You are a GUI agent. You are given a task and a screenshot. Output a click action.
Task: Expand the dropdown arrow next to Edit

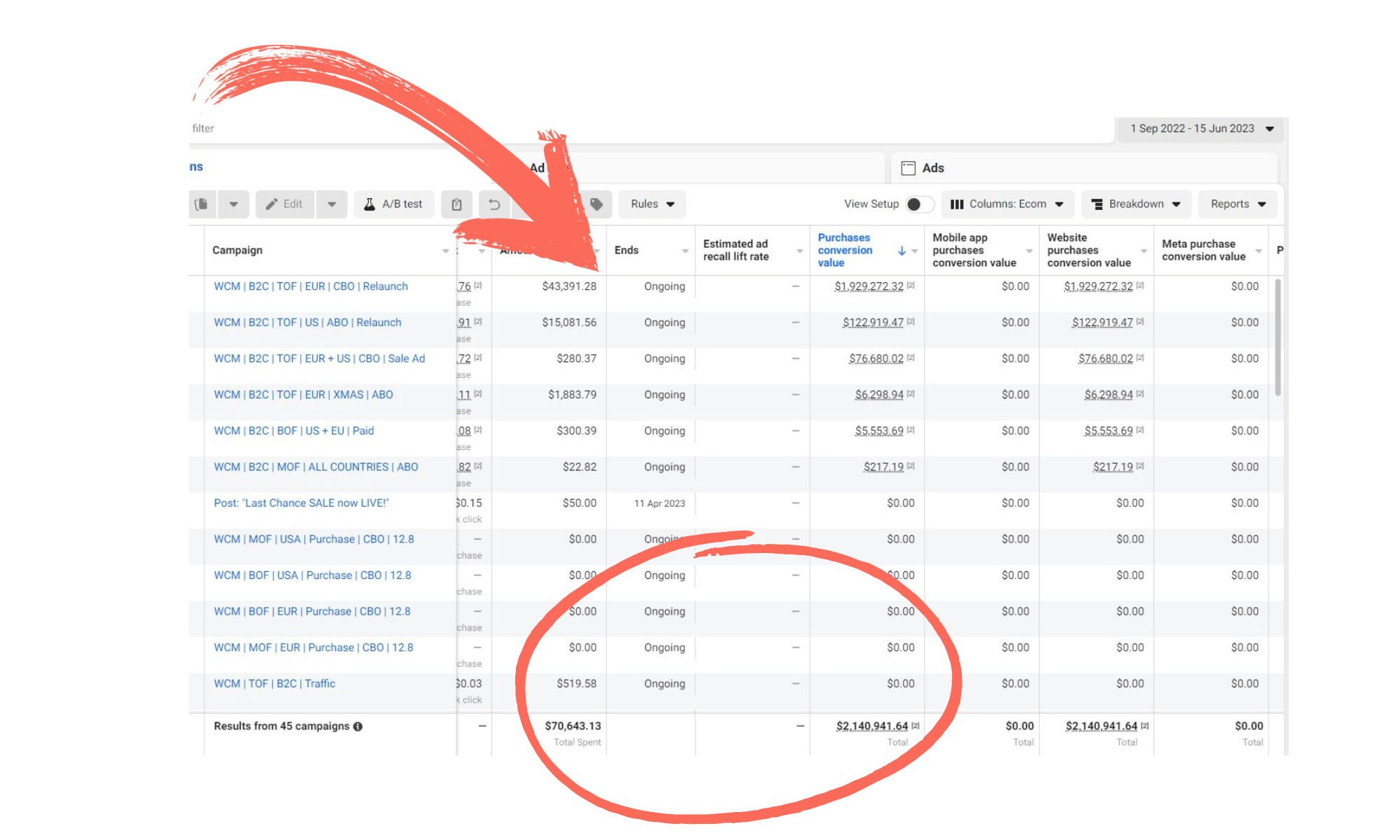[x=332, y=204]
